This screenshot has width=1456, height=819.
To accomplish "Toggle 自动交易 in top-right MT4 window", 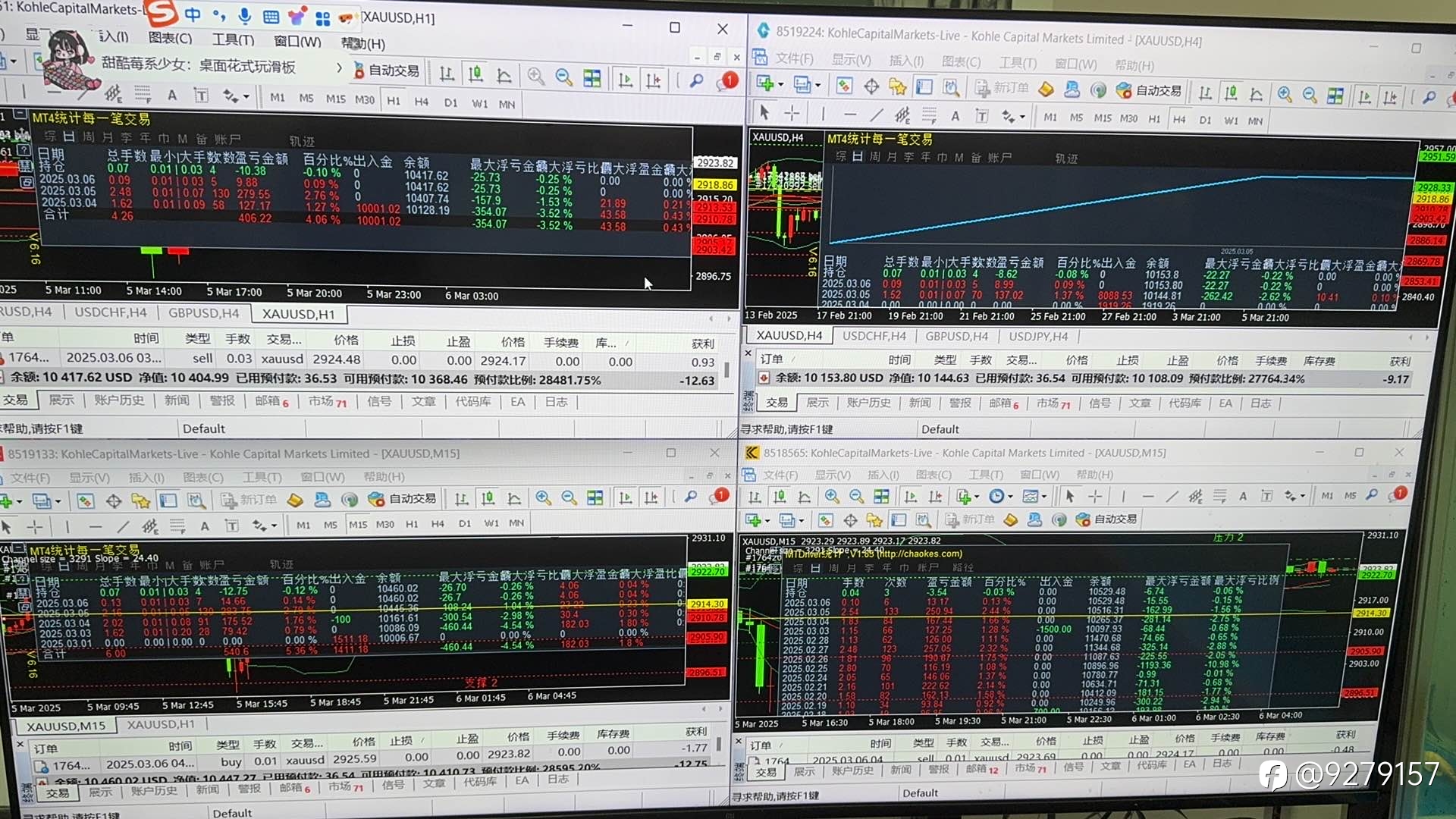I will pyautogui.click(x=1148, y=91).
